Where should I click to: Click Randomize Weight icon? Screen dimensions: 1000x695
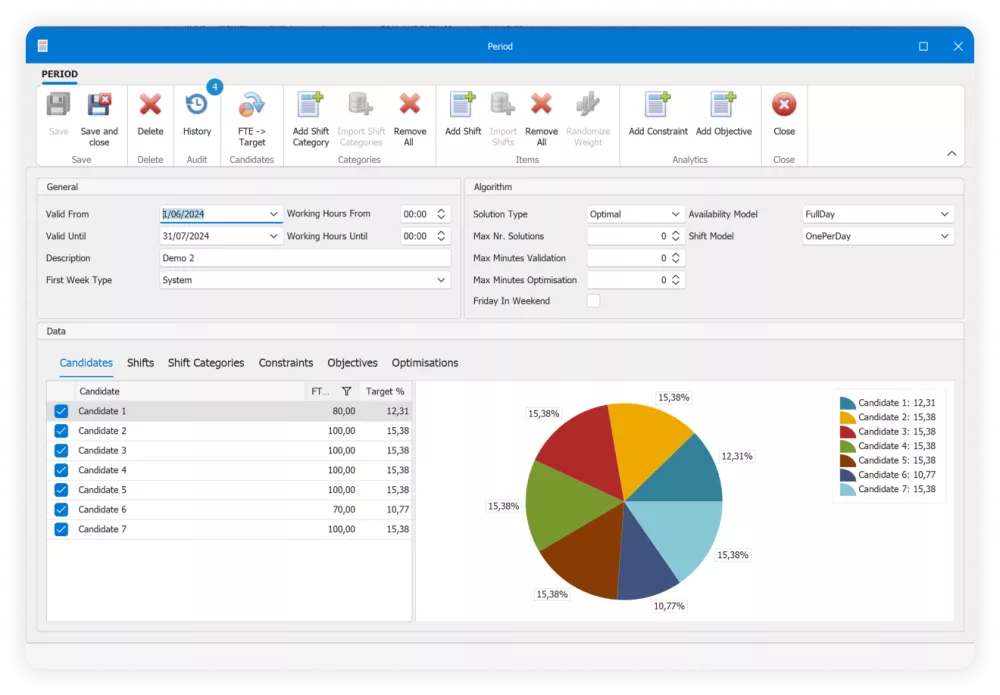(587, 105)
